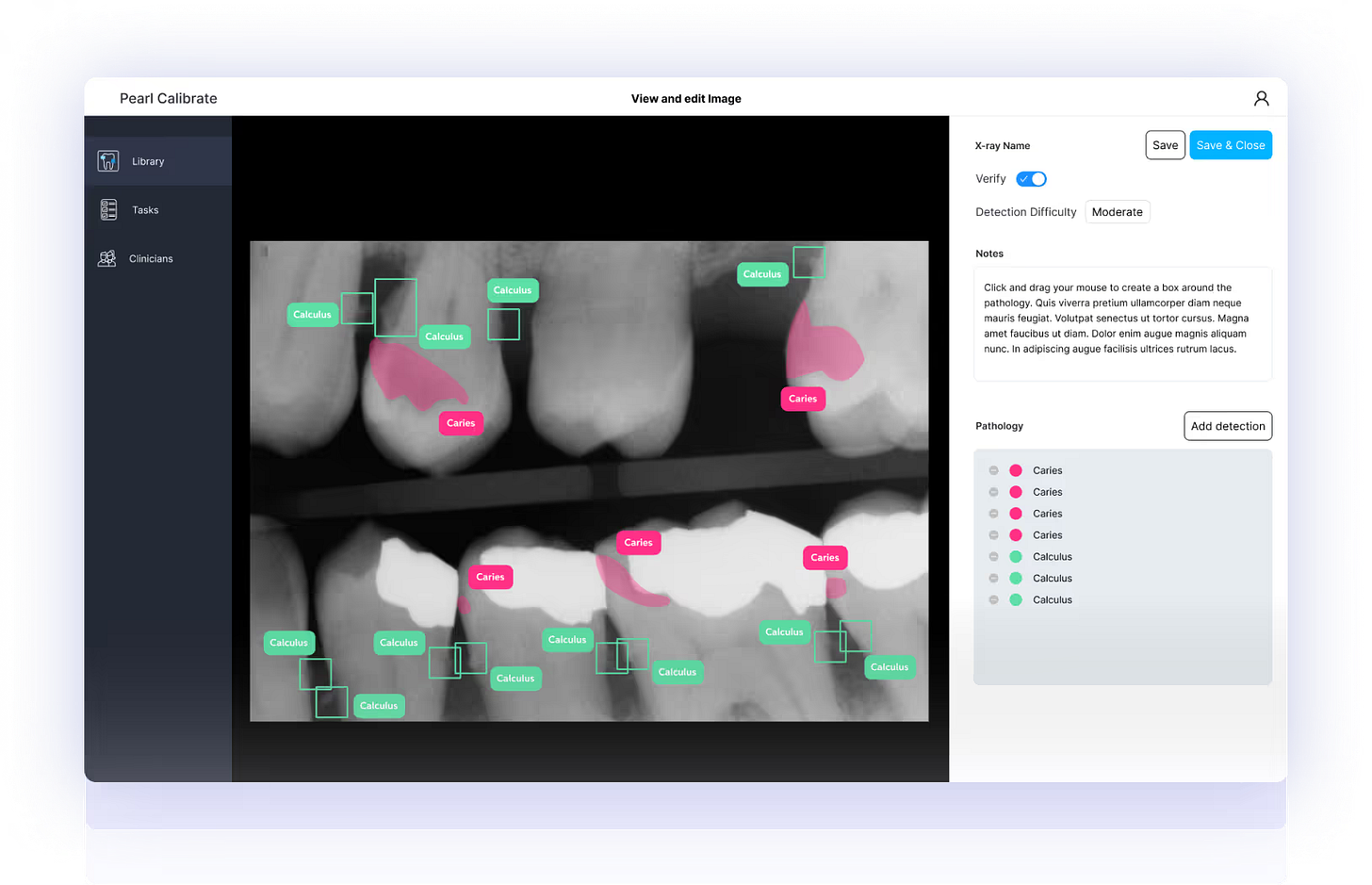Click Caries label beside the upper-right pink lesion

click(x=803, y=399)
